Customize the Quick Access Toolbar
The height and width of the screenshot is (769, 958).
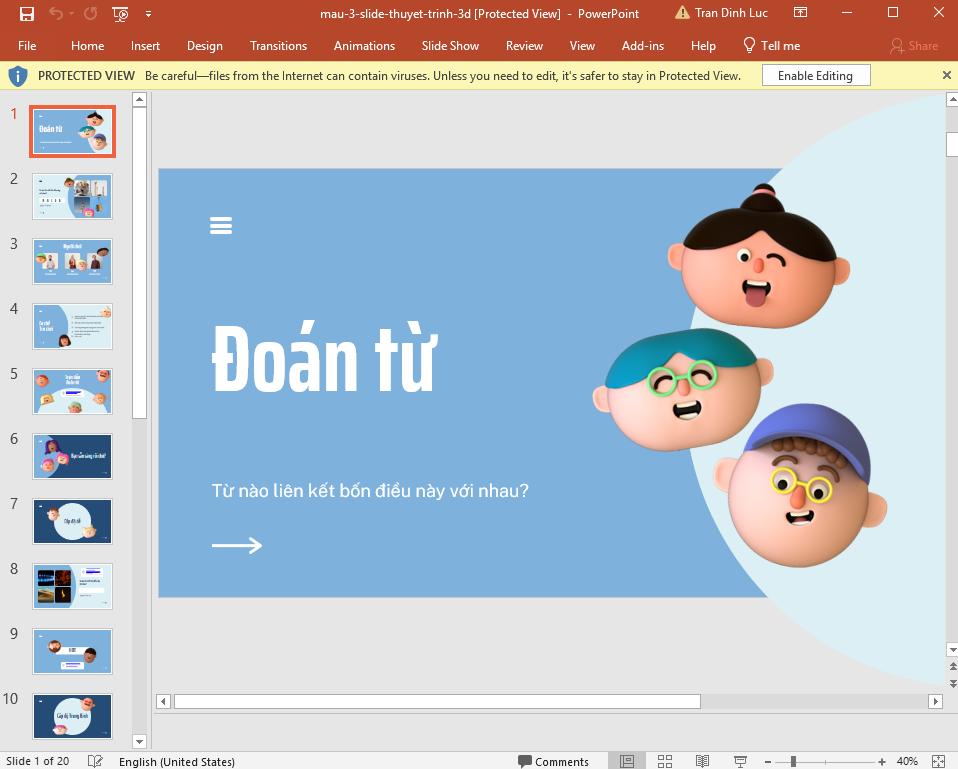tap(147, 14)
